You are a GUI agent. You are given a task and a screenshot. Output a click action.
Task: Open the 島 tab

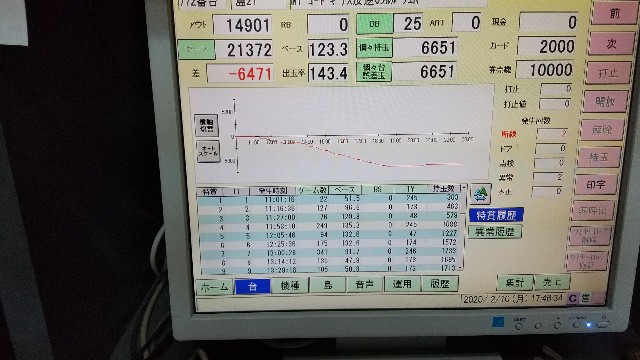(328, 284)
